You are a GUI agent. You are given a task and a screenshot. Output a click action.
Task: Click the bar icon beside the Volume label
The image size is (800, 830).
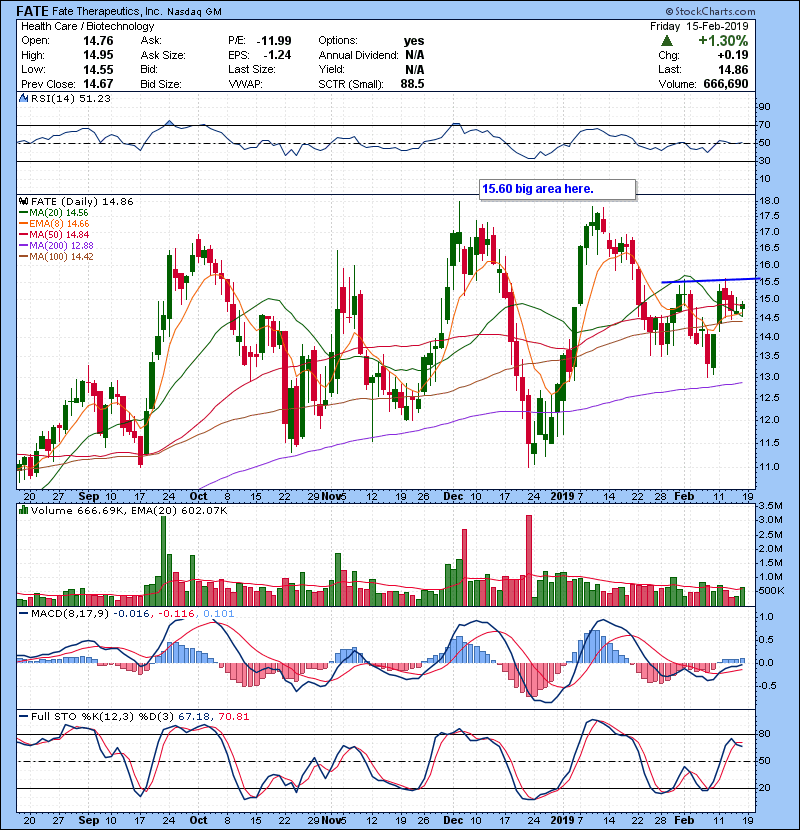[x=23, y=510]
